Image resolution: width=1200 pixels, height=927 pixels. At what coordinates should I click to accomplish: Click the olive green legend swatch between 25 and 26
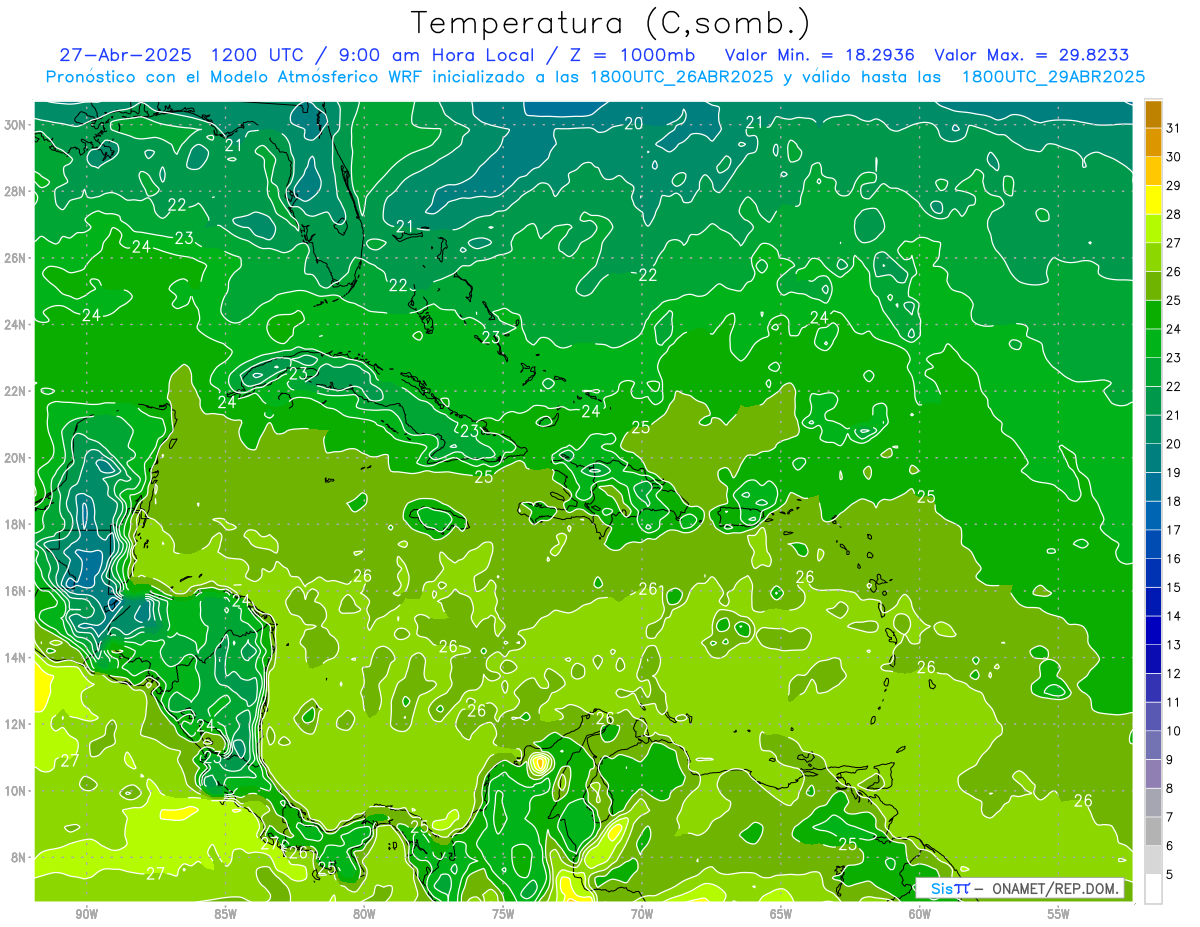tap(1153, 286)
